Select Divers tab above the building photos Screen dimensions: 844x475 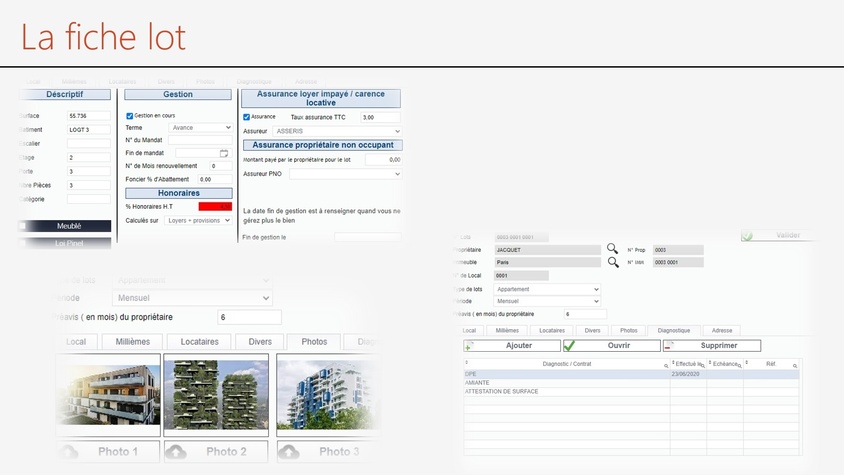[260, 341]
